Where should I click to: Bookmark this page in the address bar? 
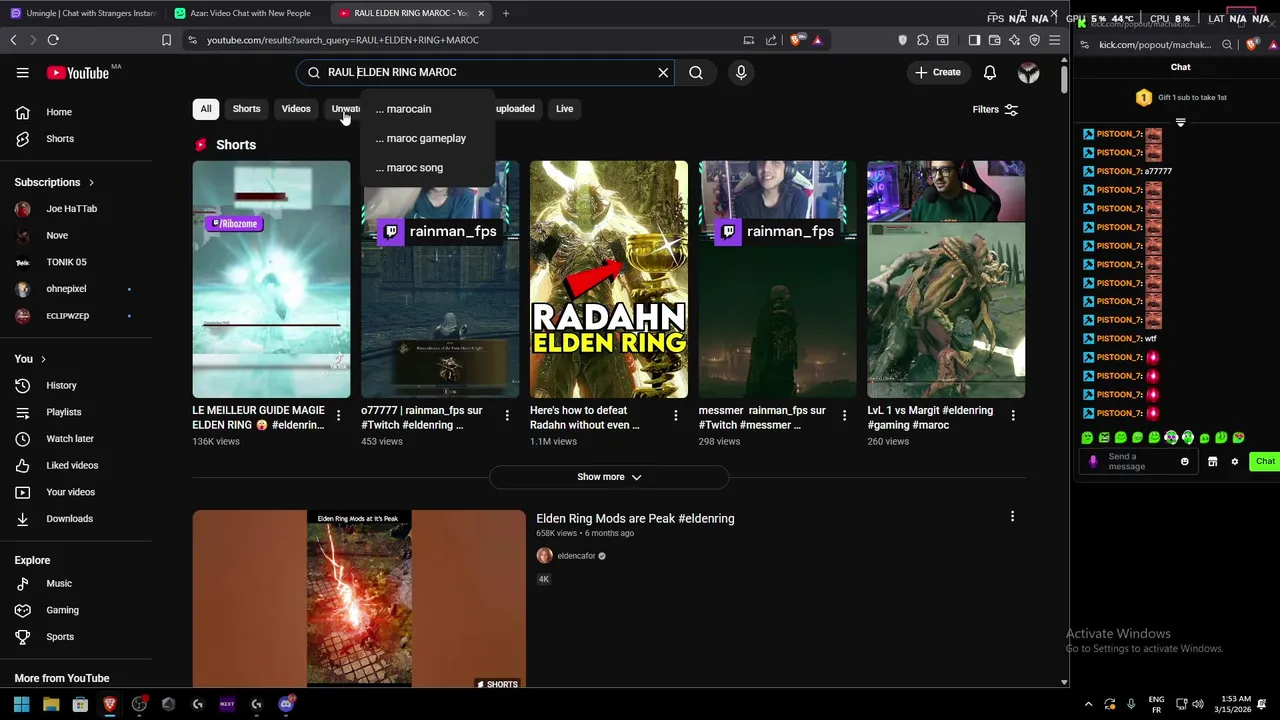click(x=166, y=40)
